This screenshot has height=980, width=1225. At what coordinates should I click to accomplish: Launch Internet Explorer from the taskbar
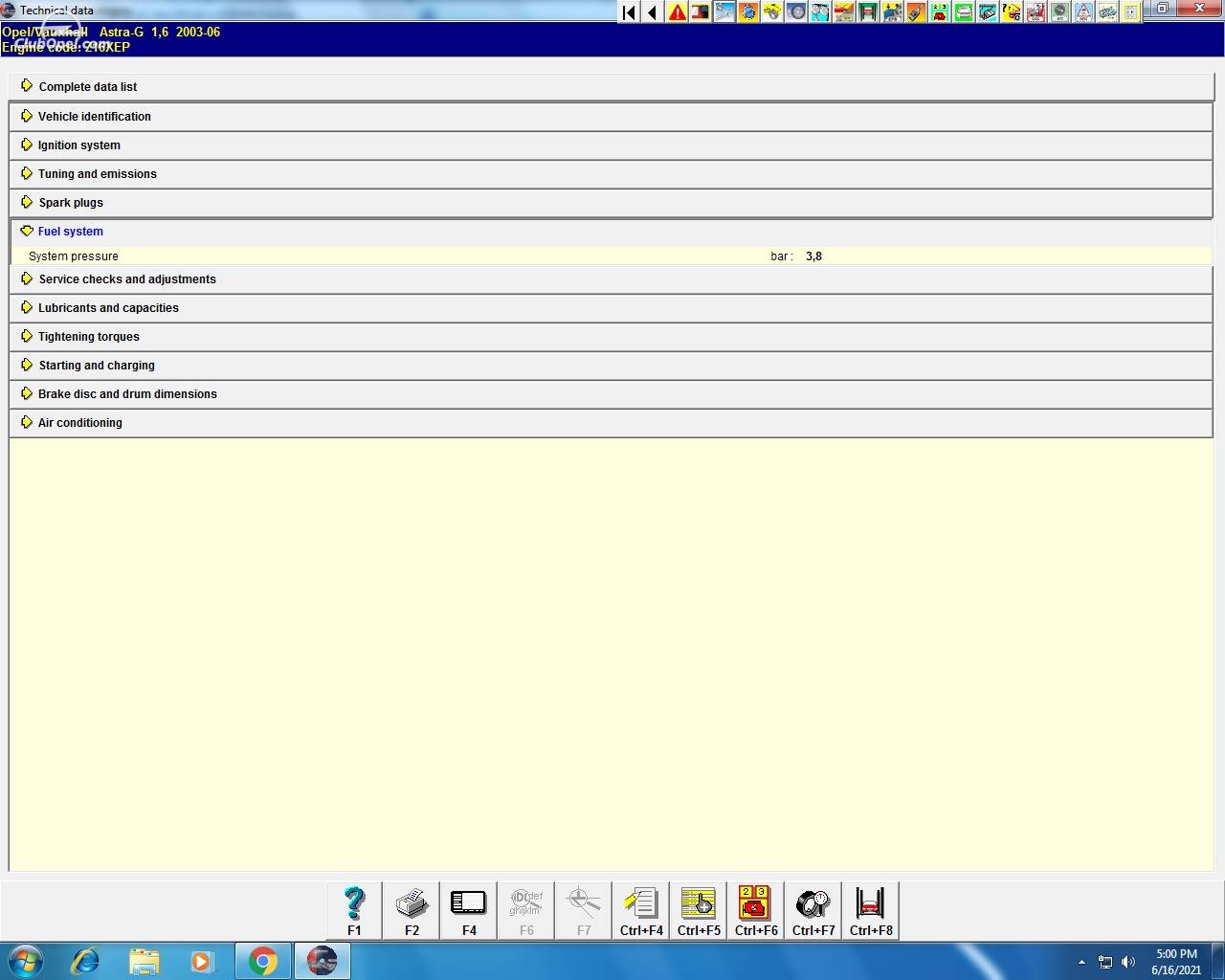(85, 961)
